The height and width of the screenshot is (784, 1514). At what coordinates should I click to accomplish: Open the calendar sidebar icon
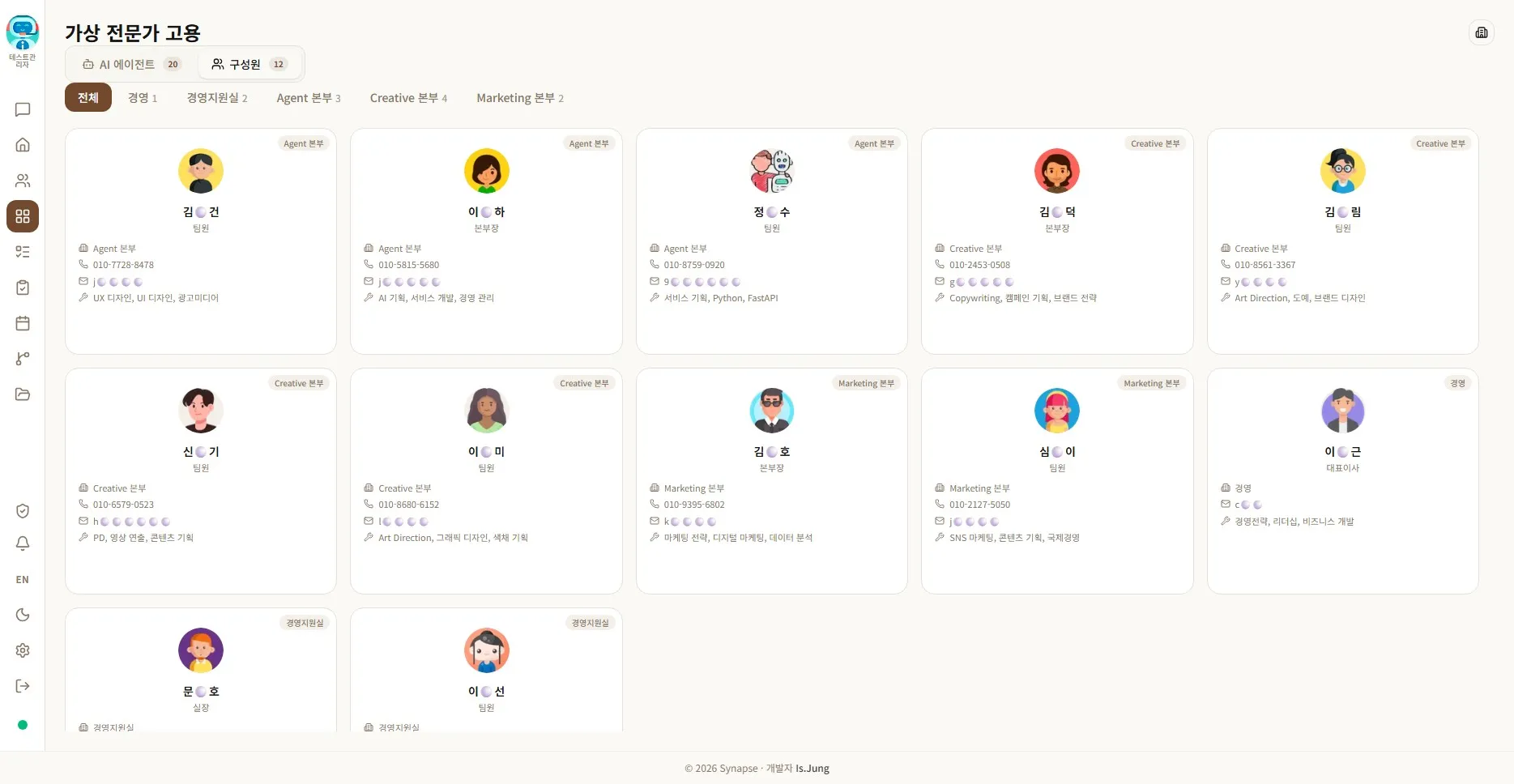[x=23, y=323]
